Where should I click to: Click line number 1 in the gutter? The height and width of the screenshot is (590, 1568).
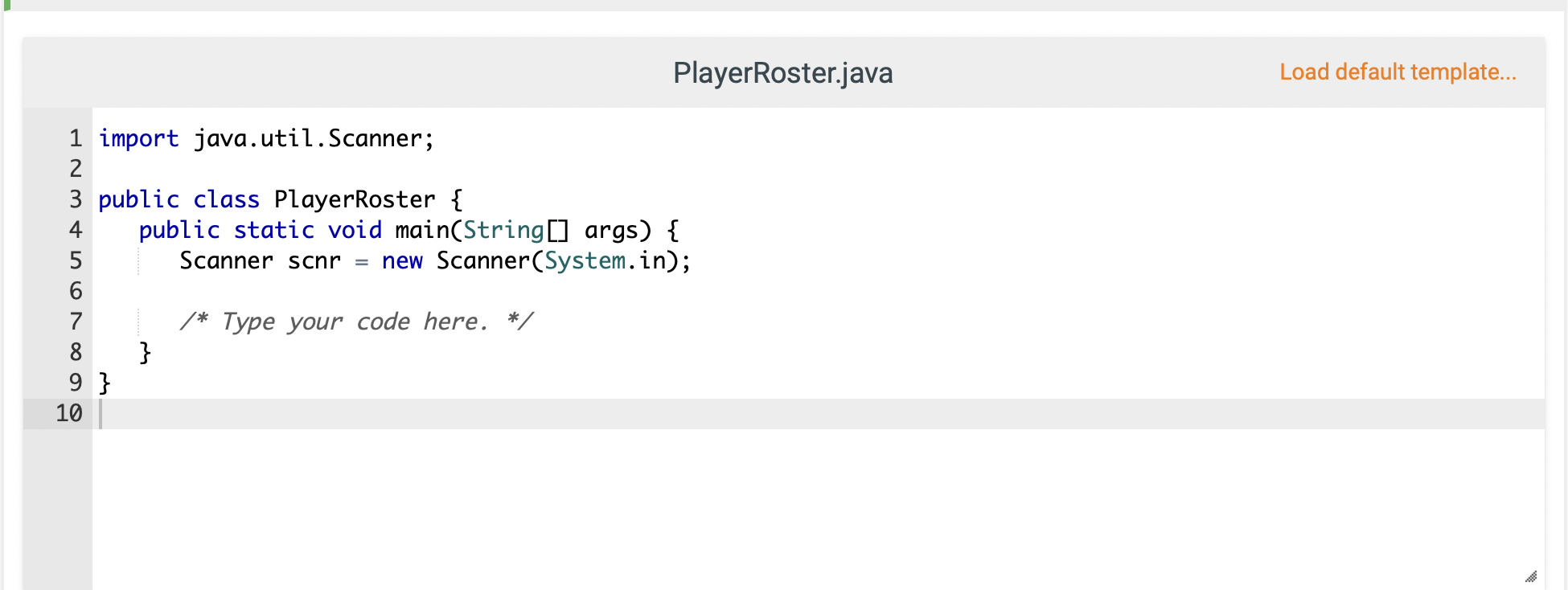pos(74,138)
